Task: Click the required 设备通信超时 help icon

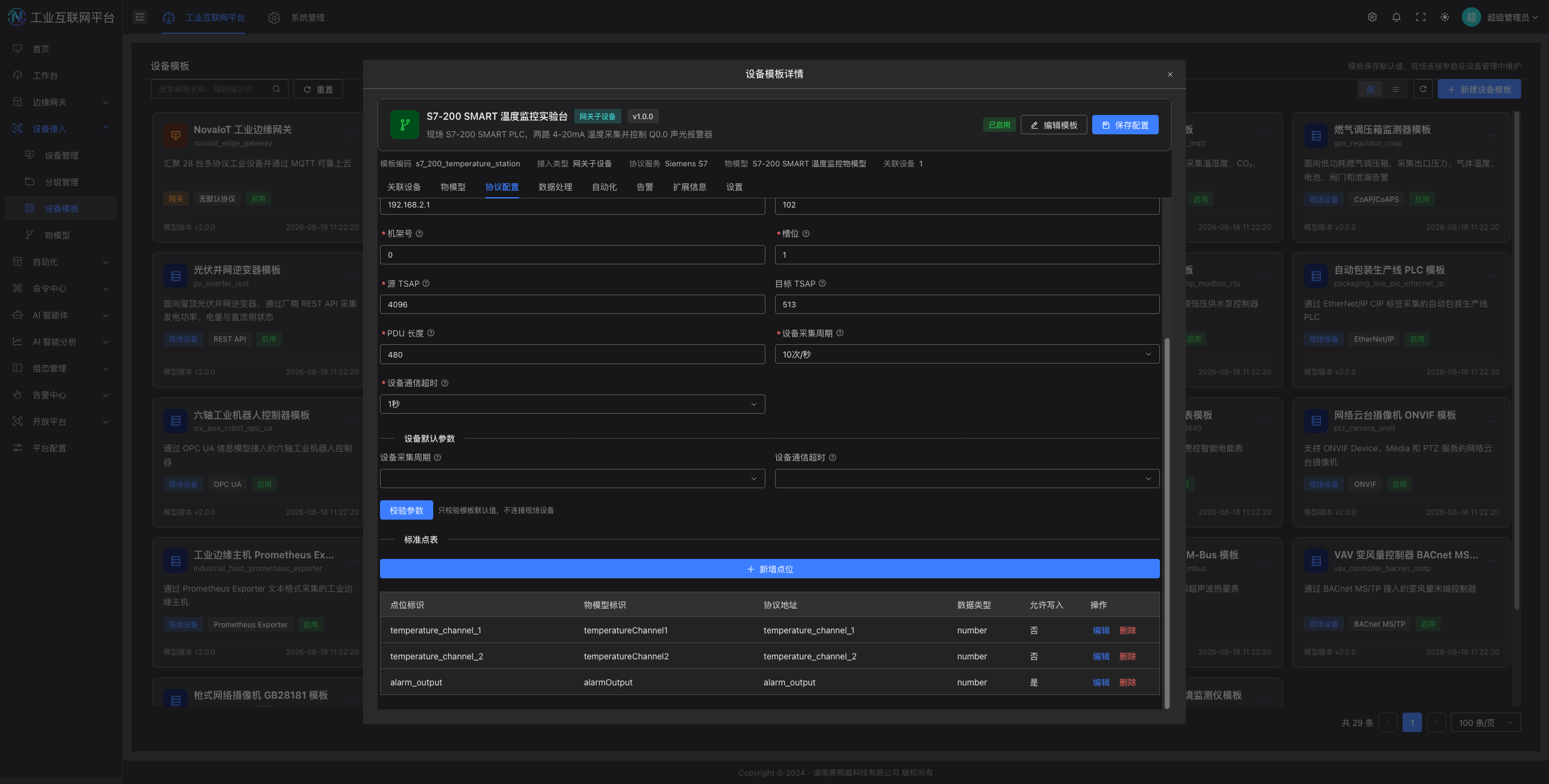Action: [x=445, y=383]
